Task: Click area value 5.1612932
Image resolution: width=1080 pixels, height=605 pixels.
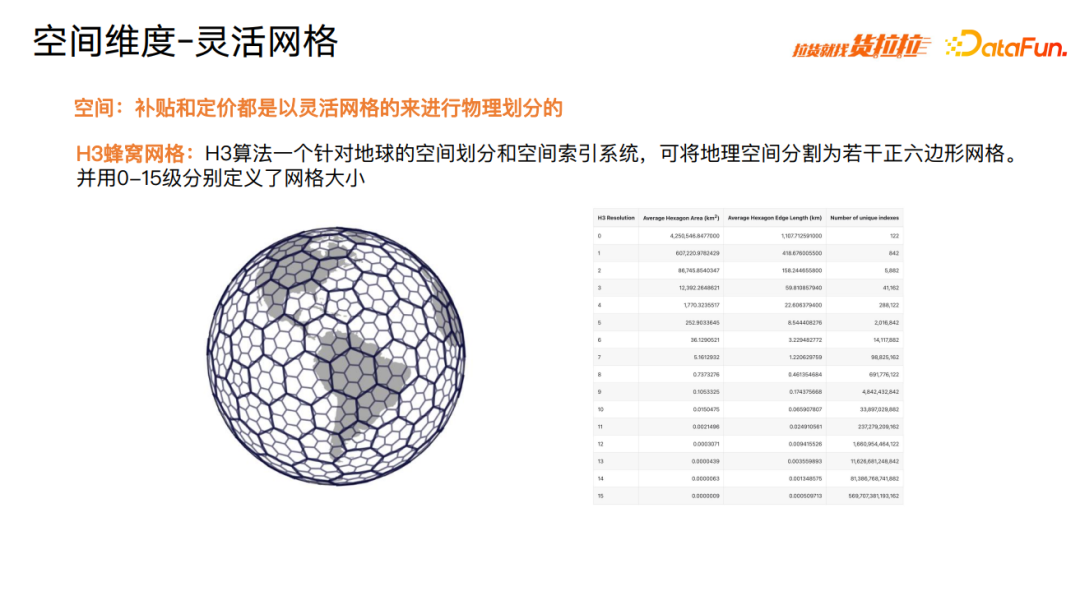Action: click(706, 357)
